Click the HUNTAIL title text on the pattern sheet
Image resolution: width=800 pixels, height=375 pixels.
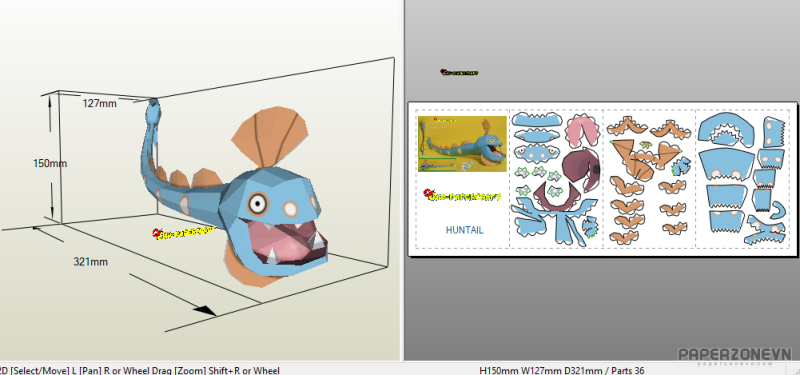[x=464, y=230]
